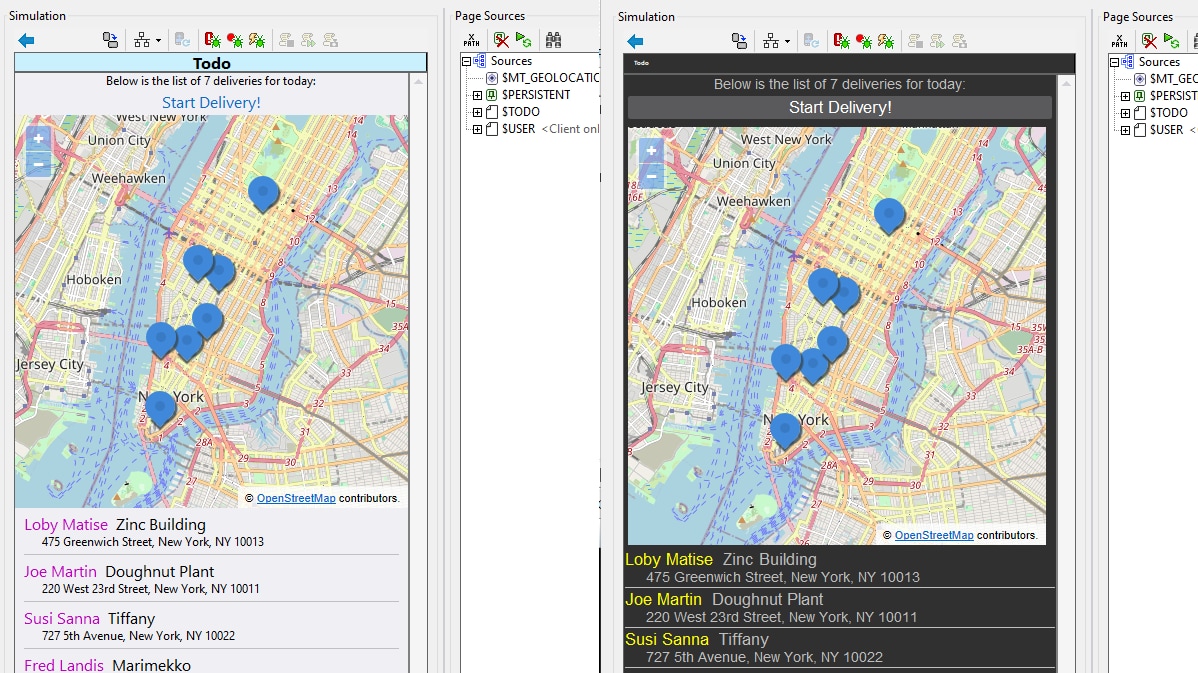Click the green play refresh icon in Page Sources
The height and width of the screenshot is (673, 1198).
[x=522, y=39]
